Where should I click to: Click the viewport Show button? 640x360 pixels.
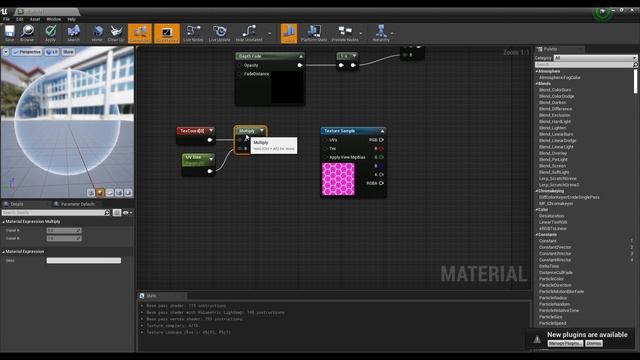(x=68, y=52)
